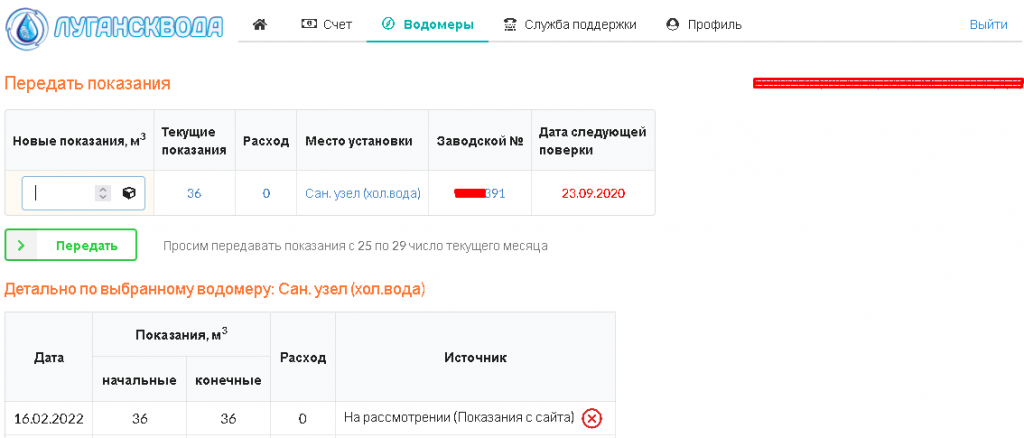Click the Расход value 0 link

point(266,193)
